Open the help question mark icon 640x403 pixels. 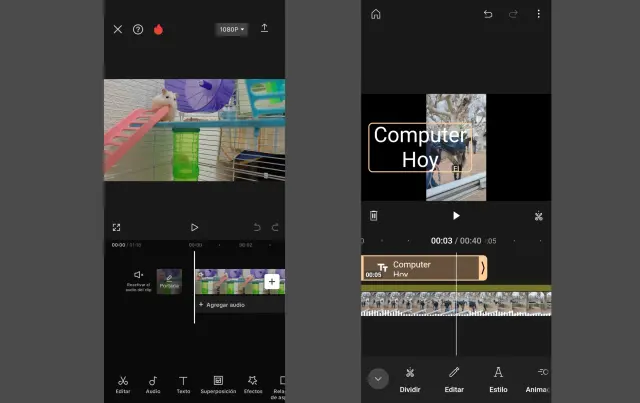[138, 30]
